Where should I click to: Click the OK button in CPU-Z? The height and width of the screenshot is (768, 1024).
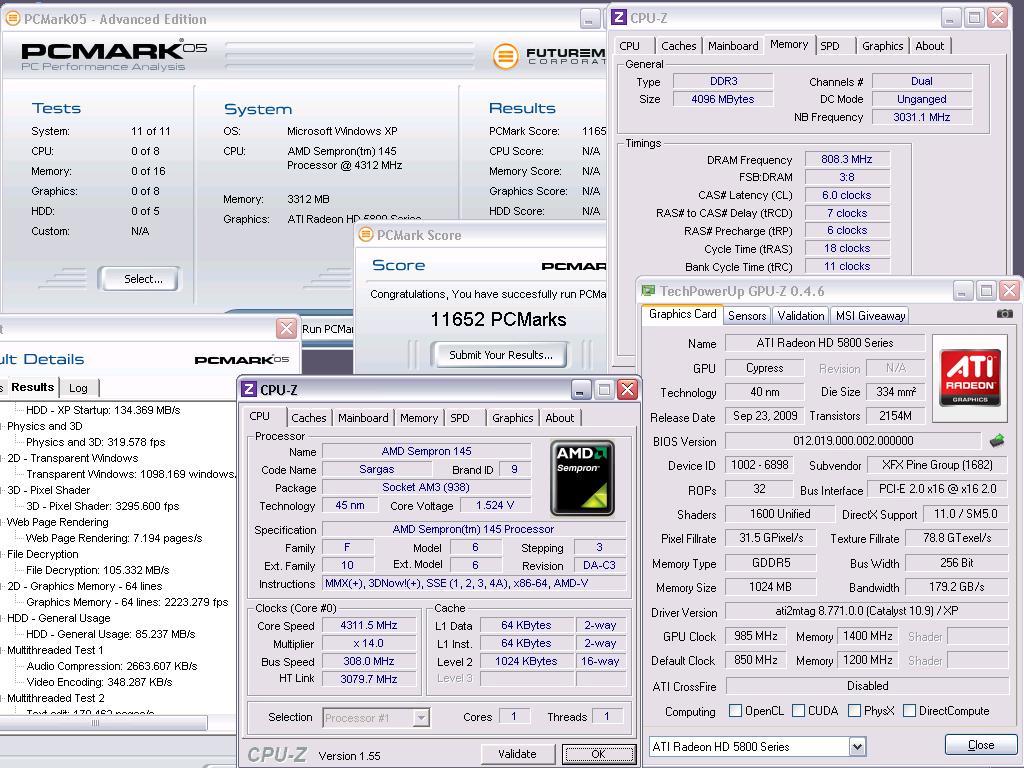tap(598, 754)
